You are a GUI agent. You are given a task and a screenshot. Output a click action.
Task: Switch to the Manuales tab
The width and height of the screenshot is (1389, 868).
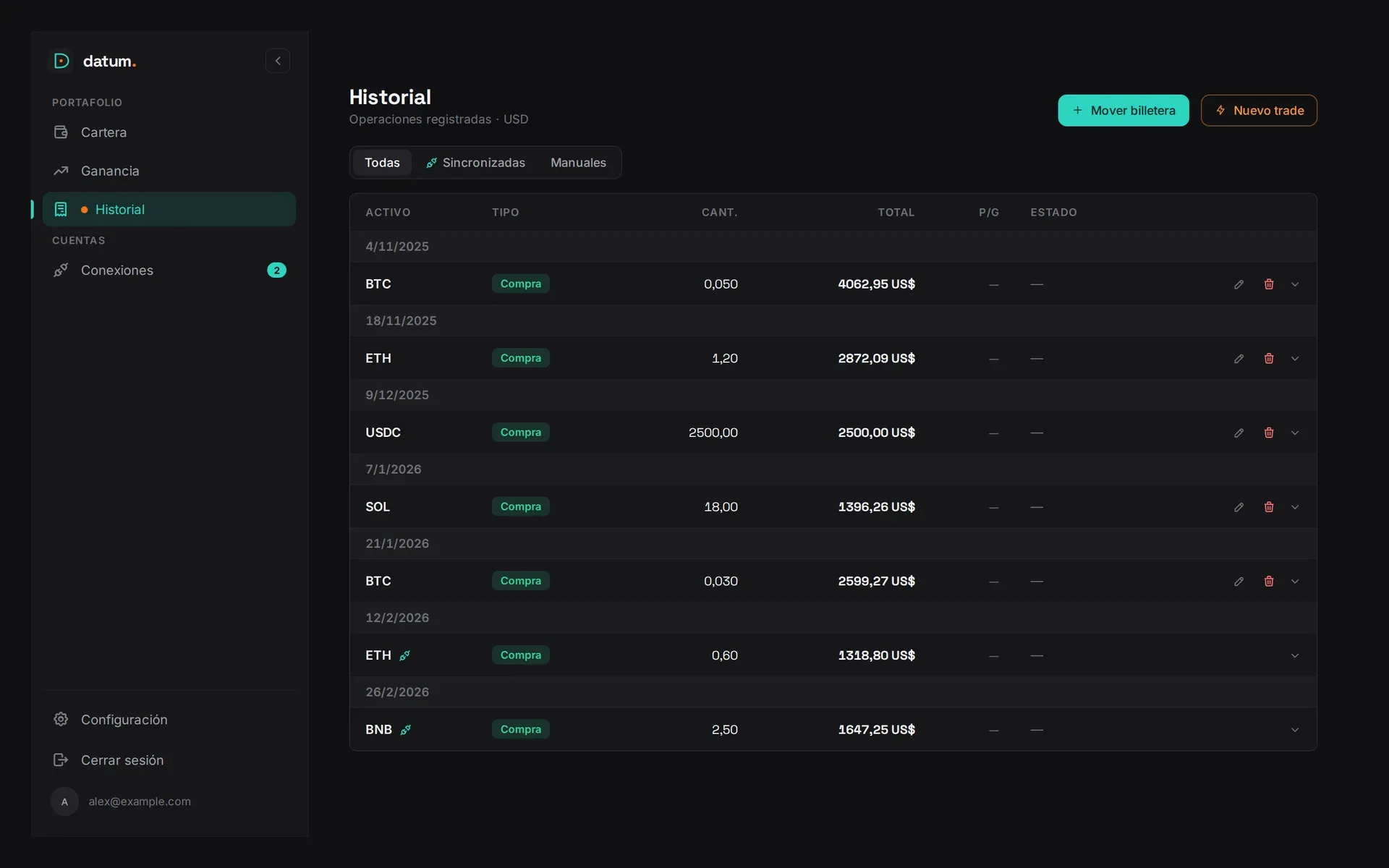click(578, 163)
